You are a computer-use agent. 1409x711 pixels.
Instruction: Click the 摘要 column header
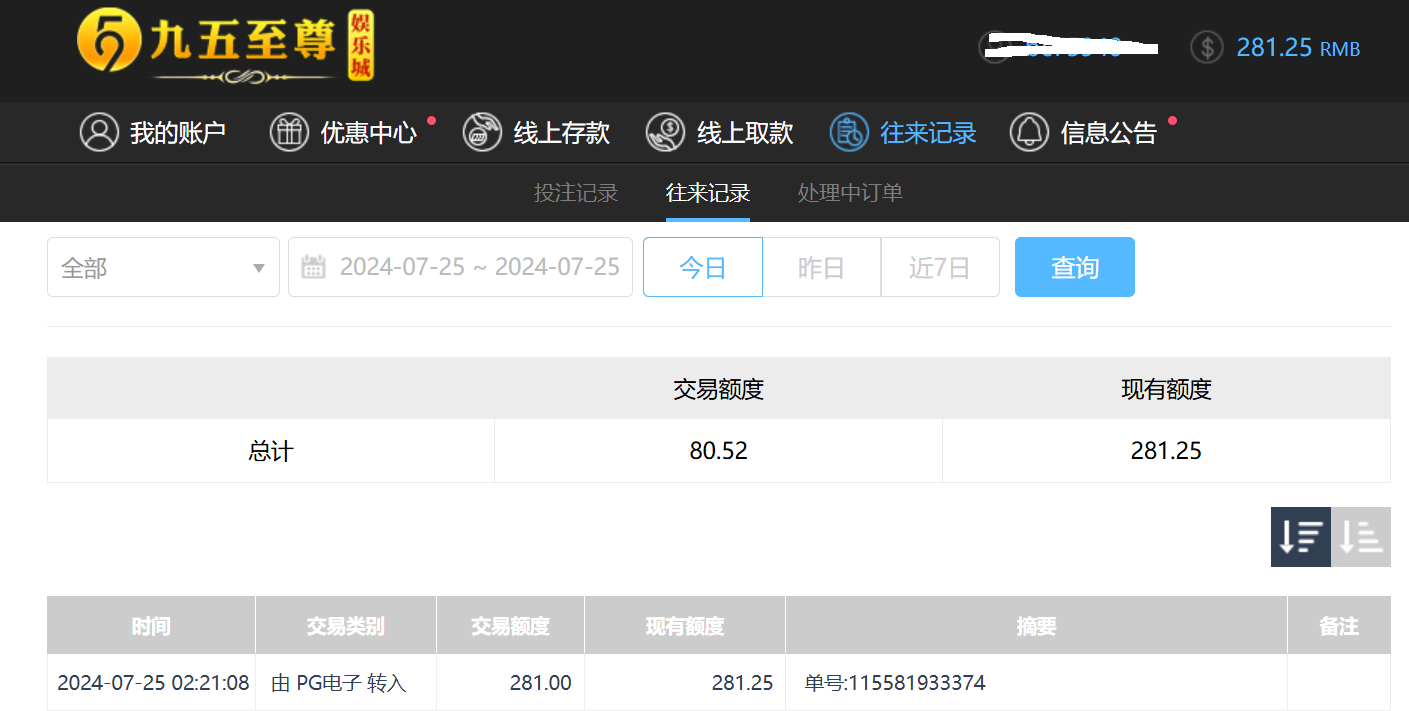click(x=1037, y=626)
